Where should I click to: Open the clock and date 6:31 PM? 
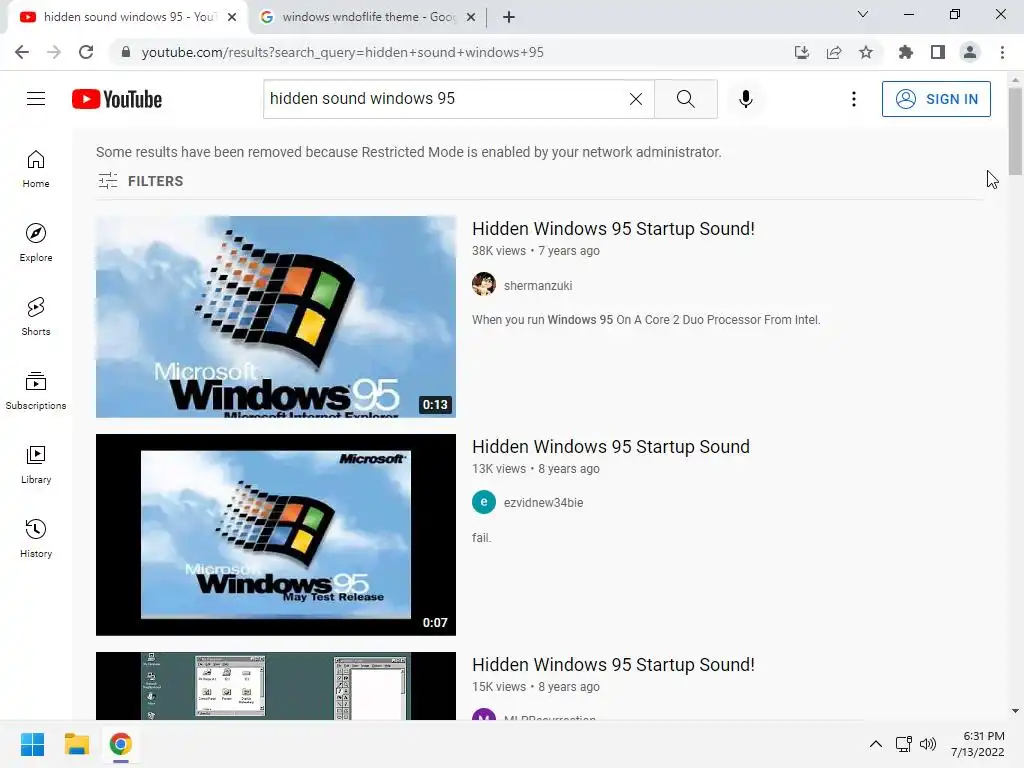[978, 744]
